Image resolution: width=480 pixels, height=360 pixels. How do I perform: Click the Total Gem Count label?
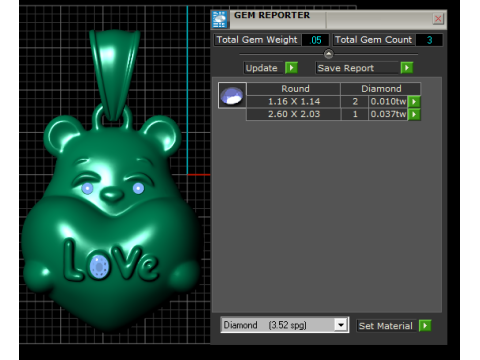click(373, 40)
